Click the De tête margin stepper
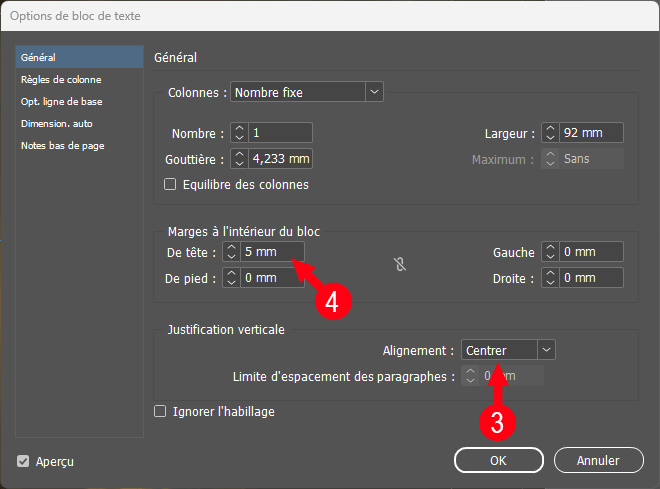This screenshot has width=660, height=489. pos(230,252)
